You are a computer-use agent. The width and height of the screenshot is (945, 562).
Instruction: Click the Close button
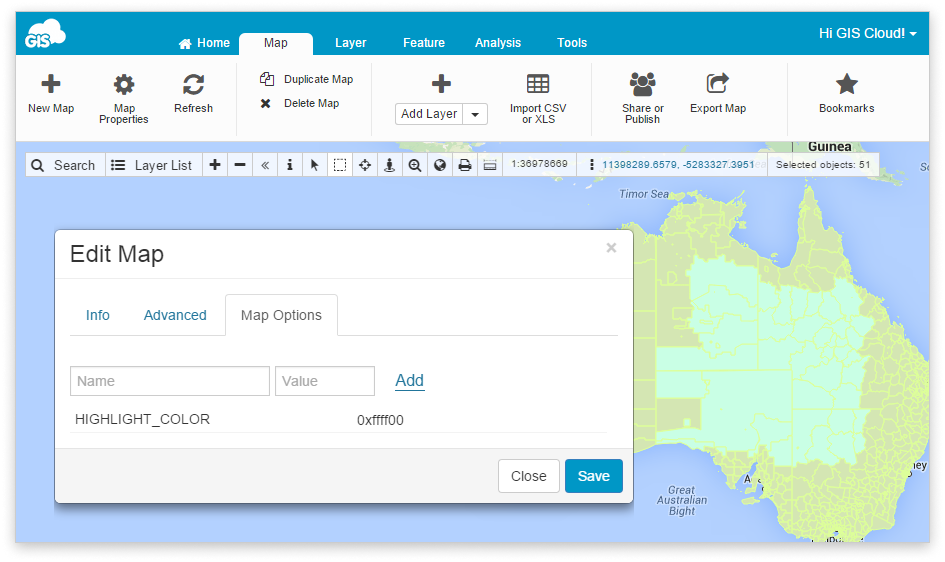click(x=529, y=476)
